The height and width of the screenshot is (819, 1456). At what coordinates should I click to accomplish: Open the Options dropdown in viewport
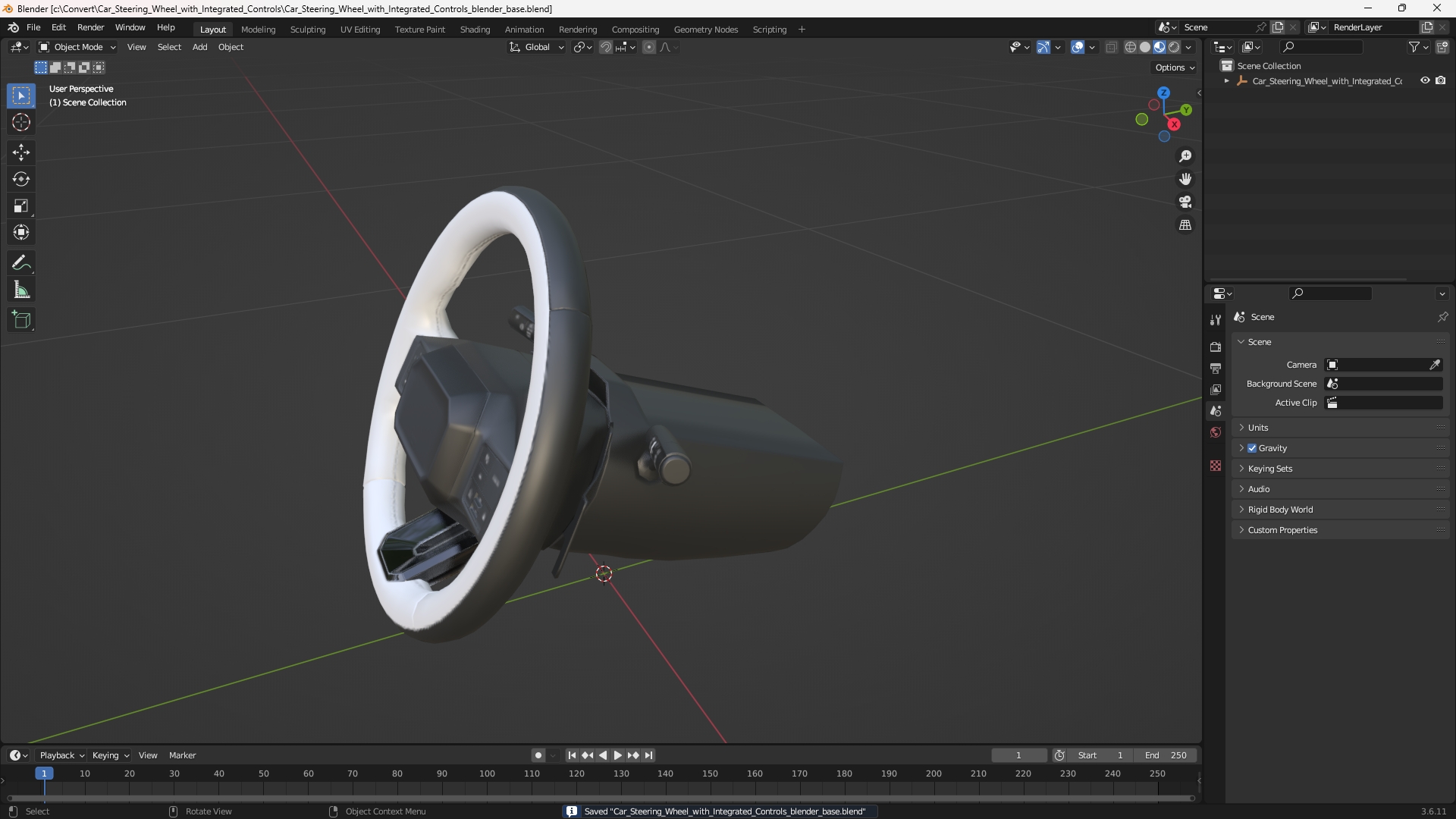(1175, 67)
